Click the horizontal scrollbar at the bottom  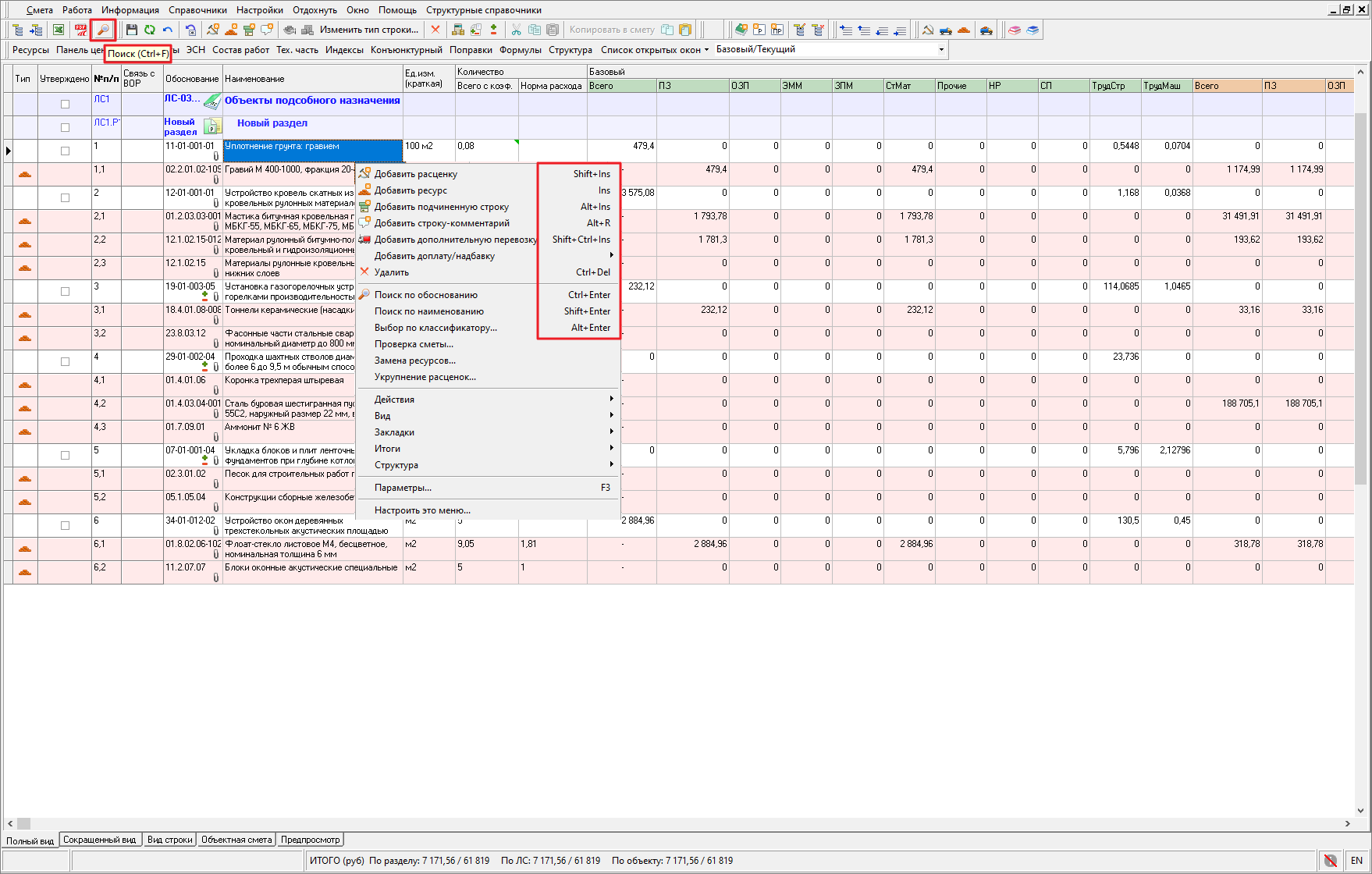point(677,823)
